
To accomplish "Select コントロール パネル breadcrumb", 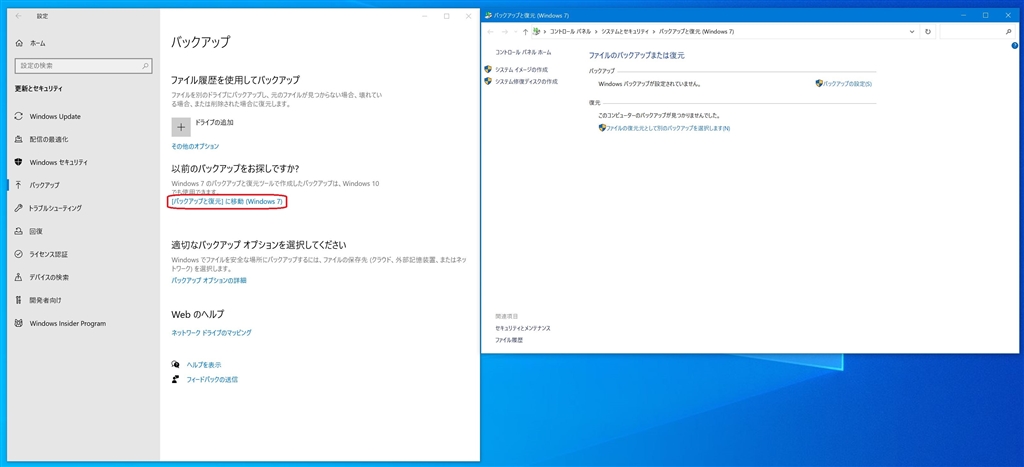I will point(570,31).
